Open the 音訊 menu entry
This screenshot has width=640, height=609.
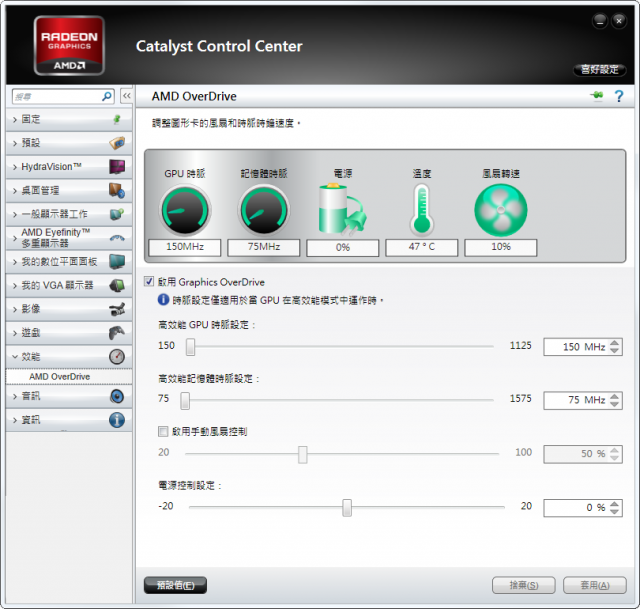69,396
